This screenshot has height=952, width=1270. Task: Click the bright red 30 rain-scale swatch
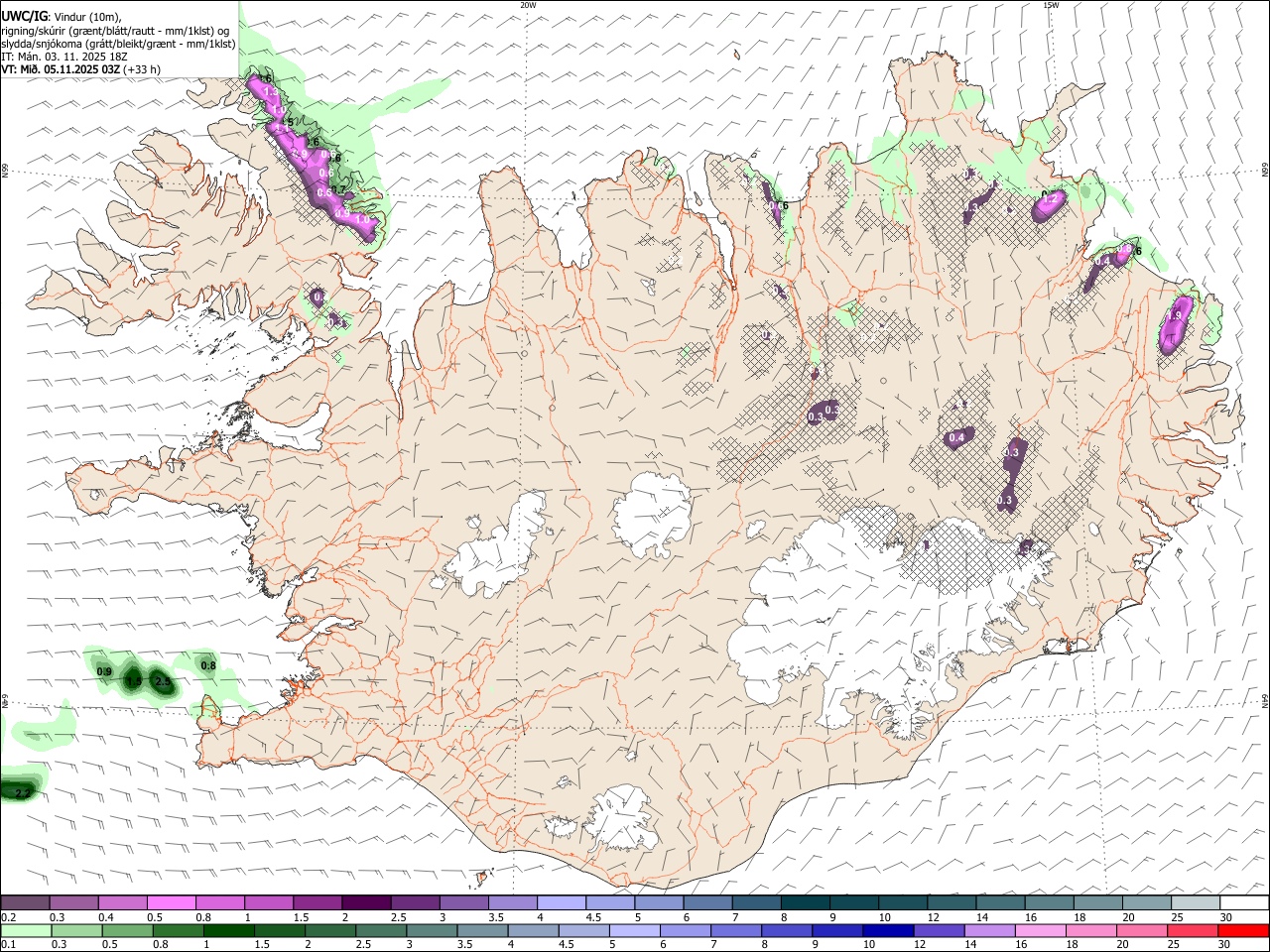click(x=1243, y=930)
